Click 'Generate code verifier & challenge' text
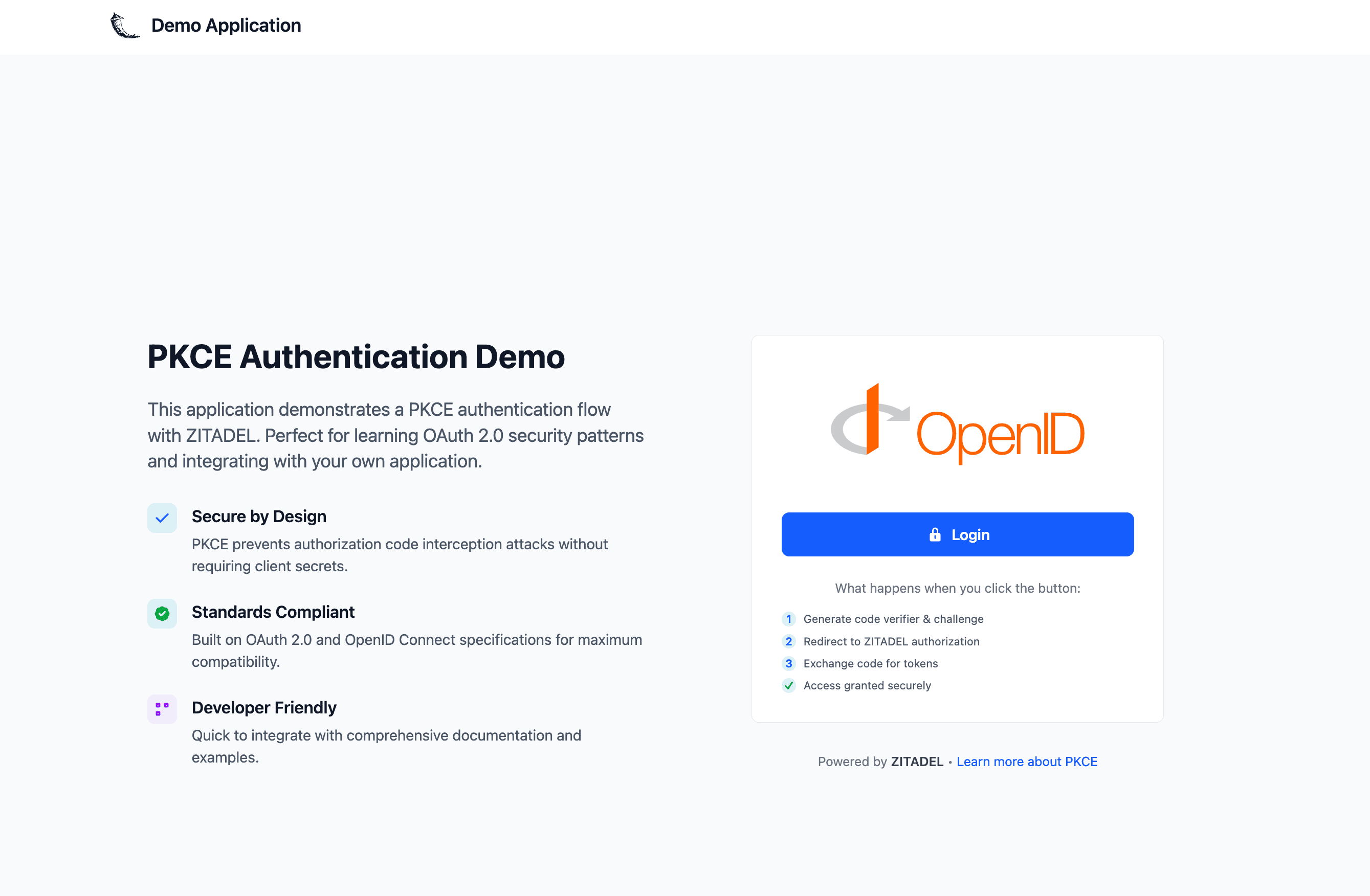1370x896 pixels. (893, 619)
